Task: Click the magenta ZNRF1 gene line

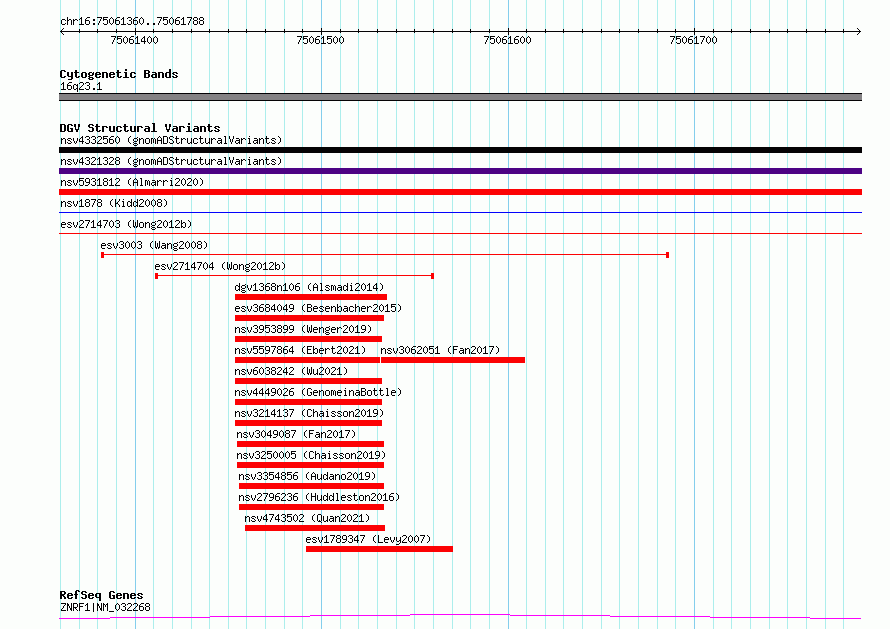Action: coord(460,617)
